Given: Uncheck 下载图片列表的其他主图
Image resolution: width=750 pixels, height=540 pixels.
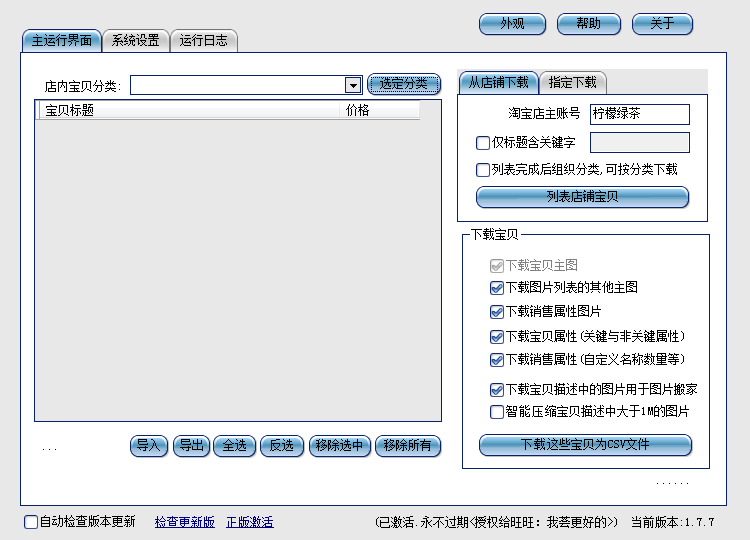Looking at the screenshot, I should click(x=497, y=287).
